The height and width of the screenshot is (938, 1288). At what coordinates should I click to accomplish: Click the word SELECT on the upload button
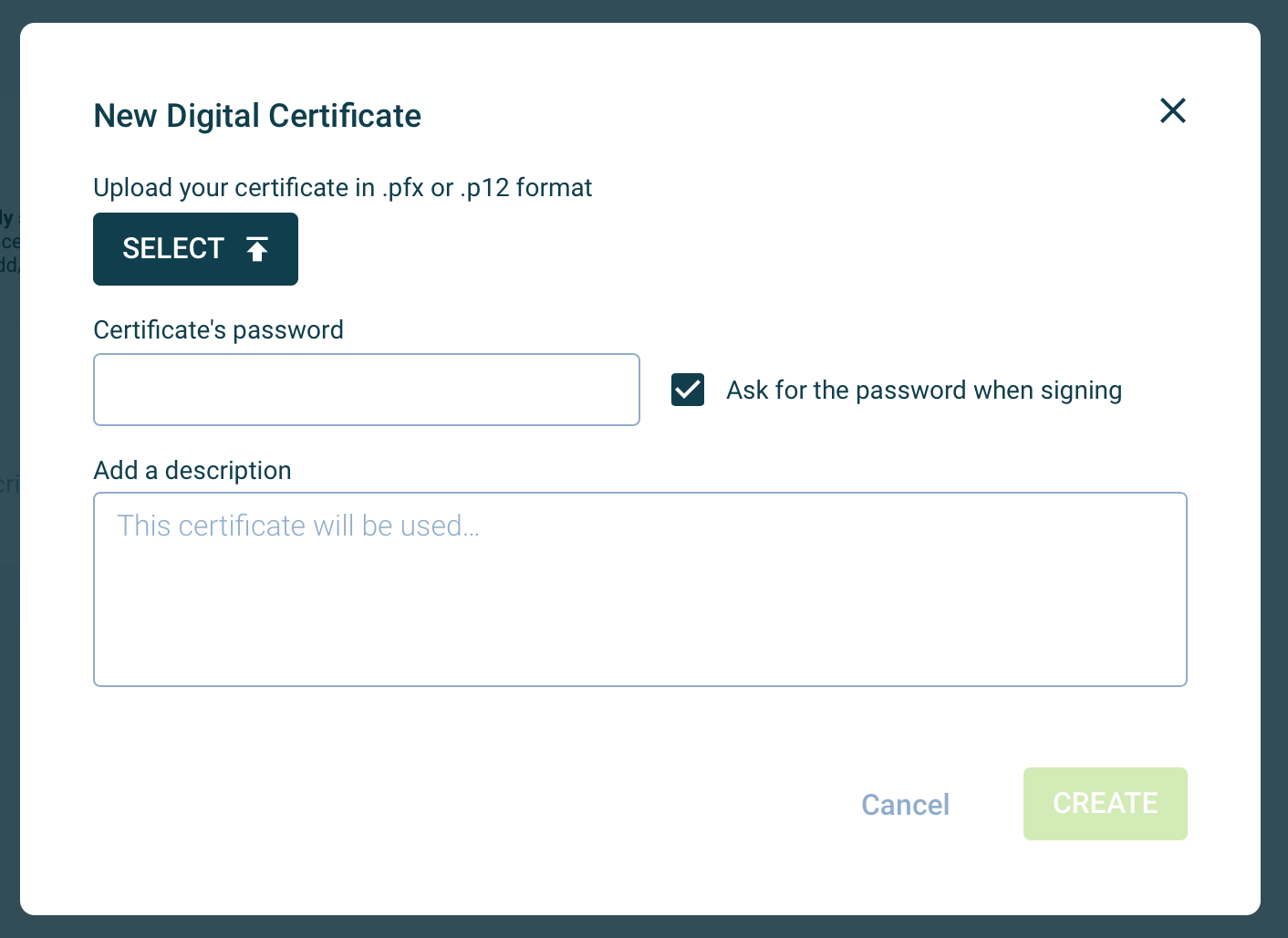[x=173, y=249]
